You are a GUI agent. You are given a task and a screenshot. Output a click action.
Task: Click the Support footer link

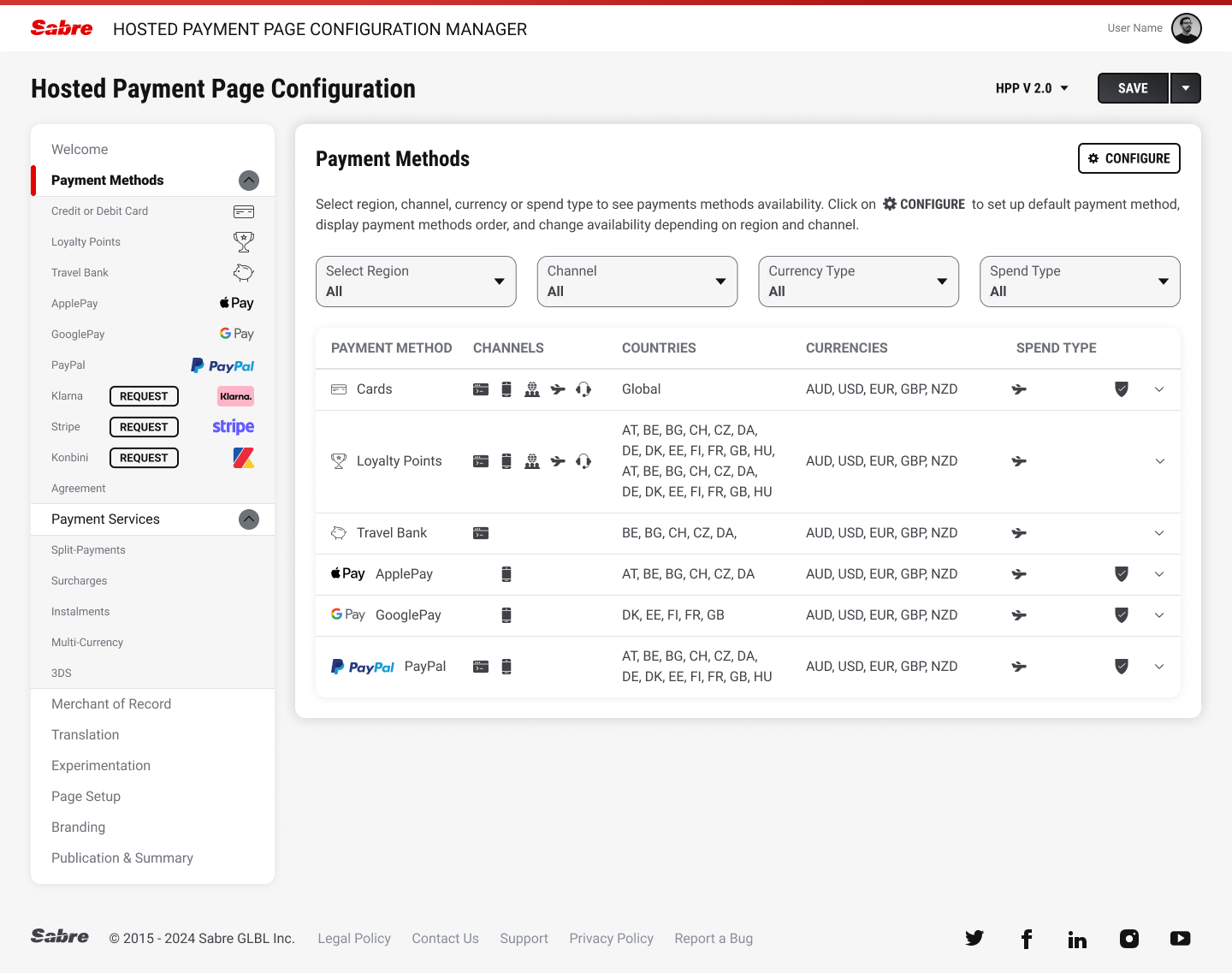pyautogui.click(x=524, y=939)
